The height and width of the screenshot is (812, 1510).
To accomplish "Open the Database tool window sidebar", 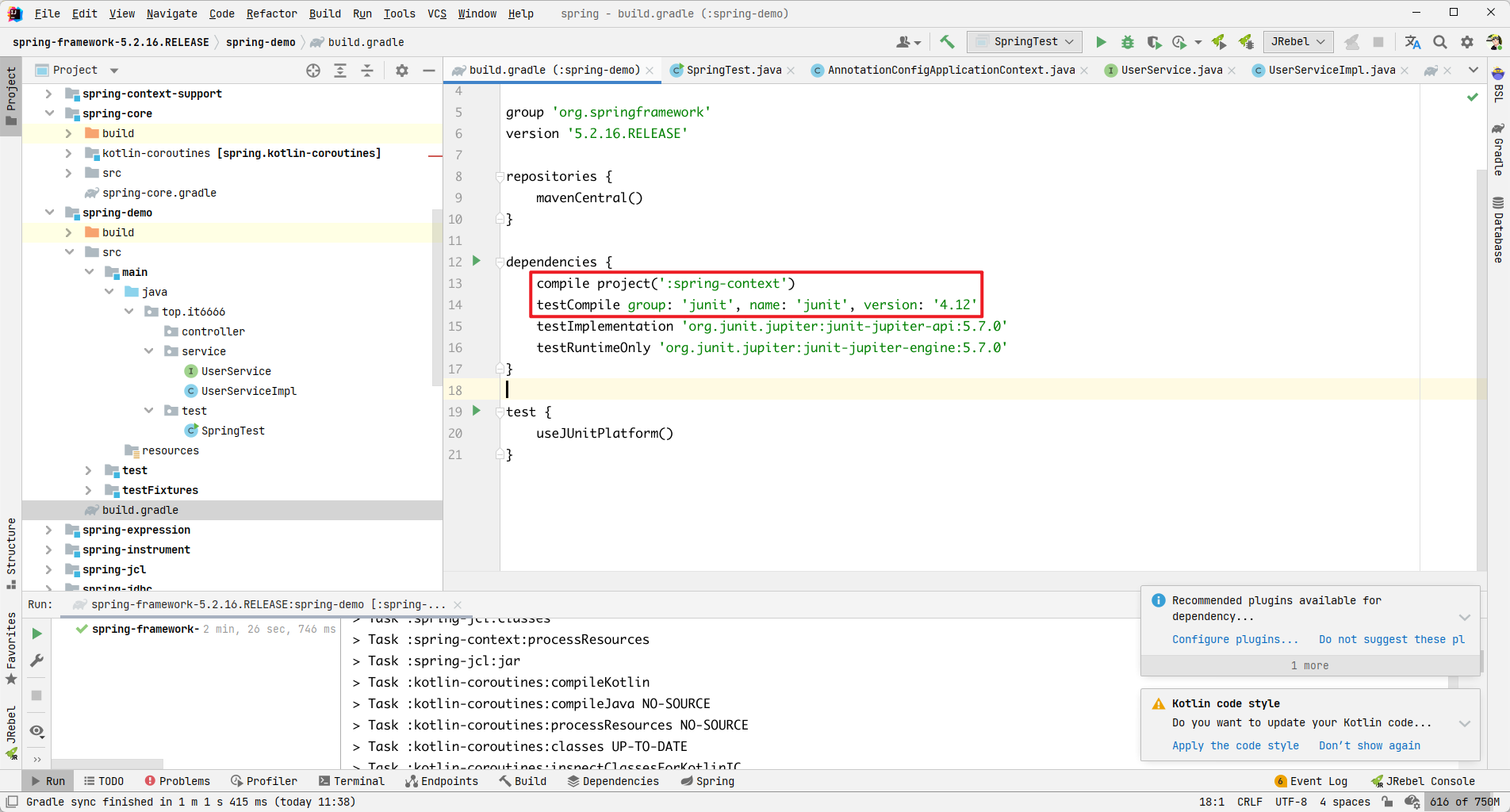I will 1498,229.
